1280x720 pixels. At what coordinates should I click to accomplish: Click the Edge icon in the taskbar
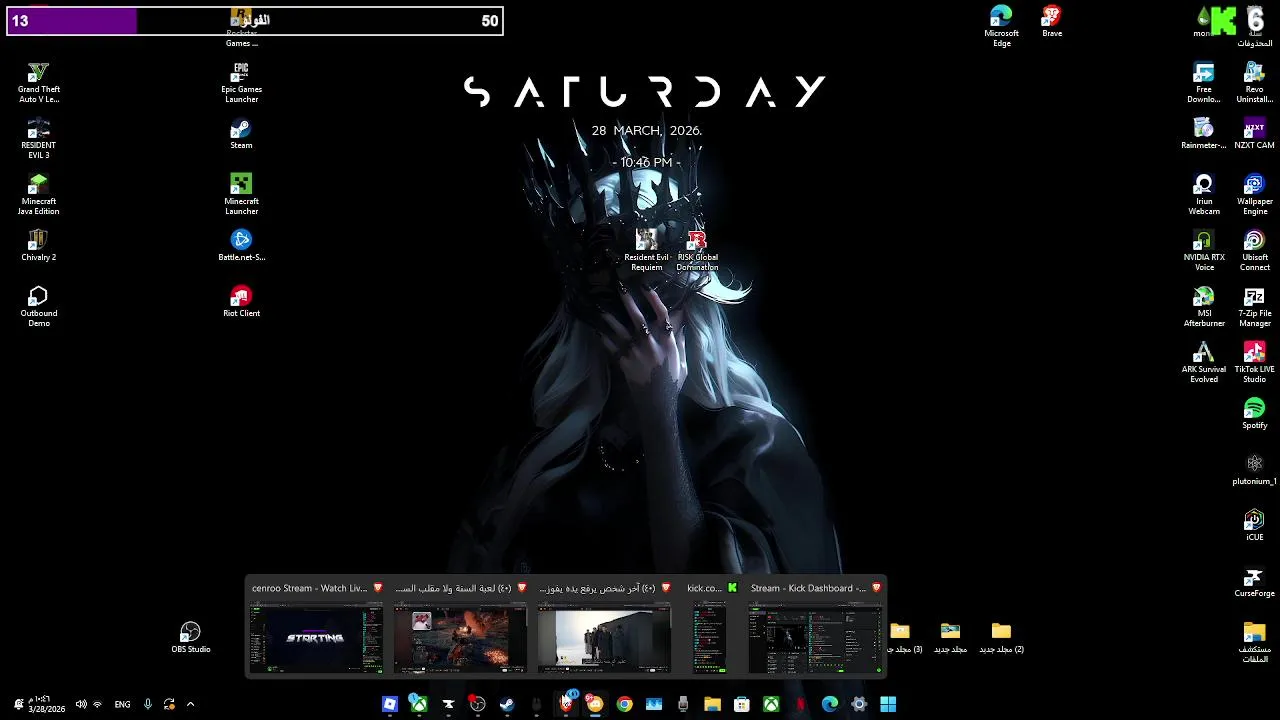(830, 704)
